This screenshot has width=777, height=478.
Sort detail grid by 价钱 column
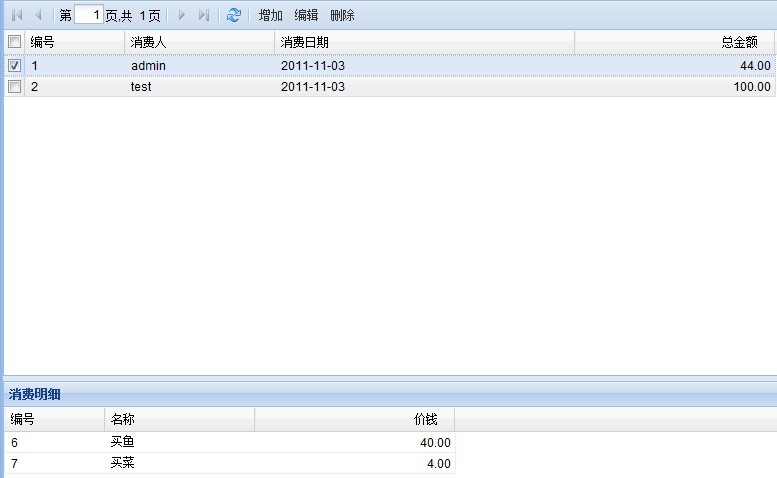pos(354,419)
